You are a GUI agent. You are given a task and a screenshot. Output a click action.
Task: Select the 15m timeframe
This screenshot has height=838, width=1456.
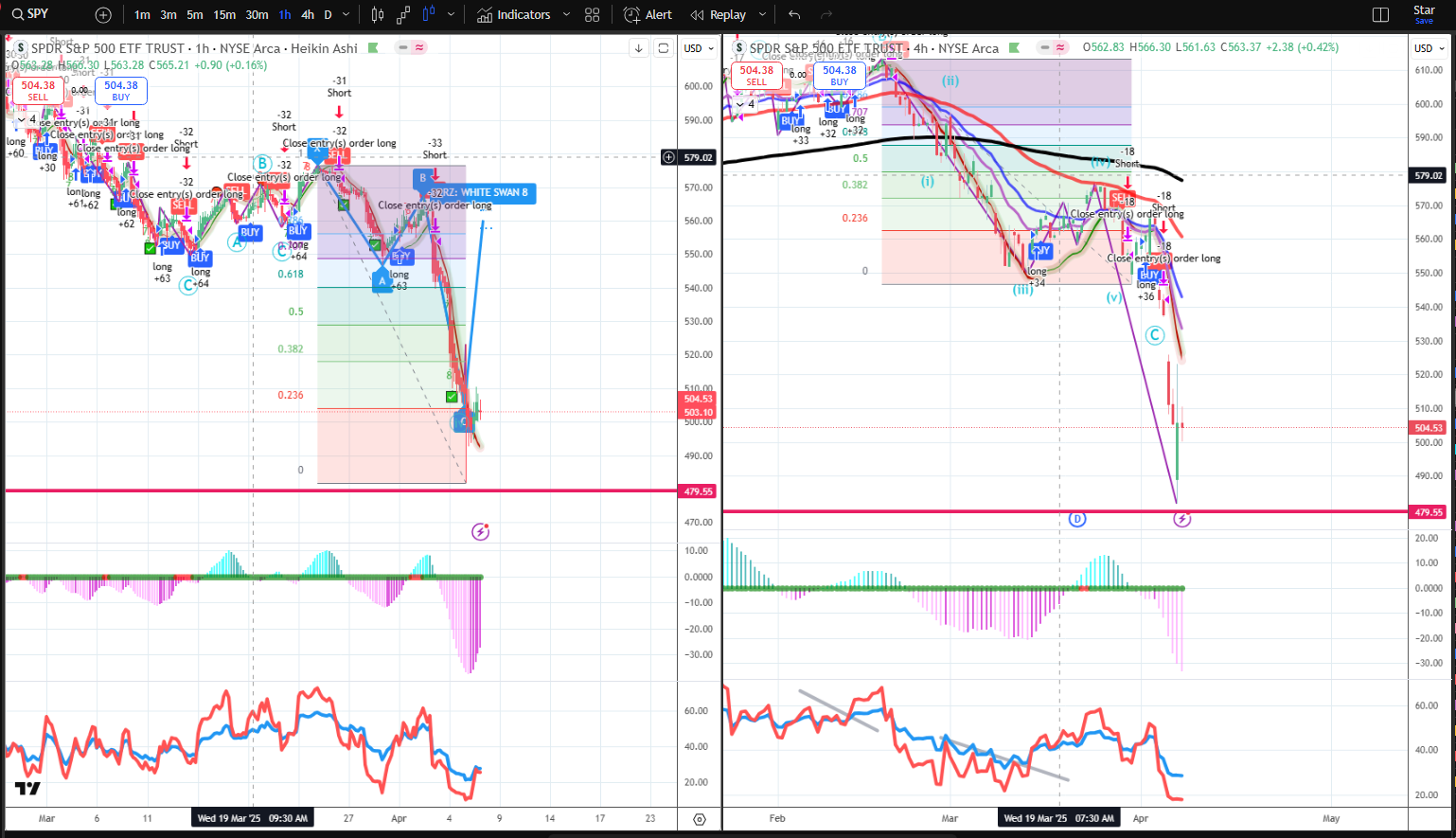pos(224,15)
